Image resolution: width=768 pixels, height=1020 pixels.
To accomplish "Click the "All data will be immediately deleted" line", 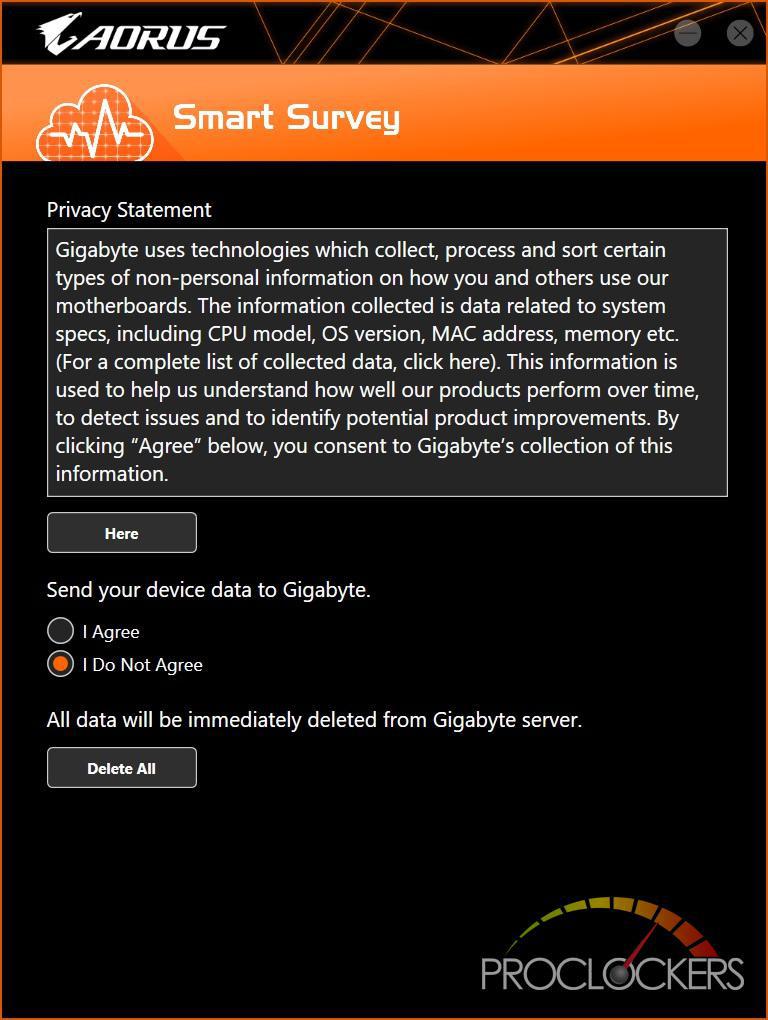I will click(x=314, y=720).
